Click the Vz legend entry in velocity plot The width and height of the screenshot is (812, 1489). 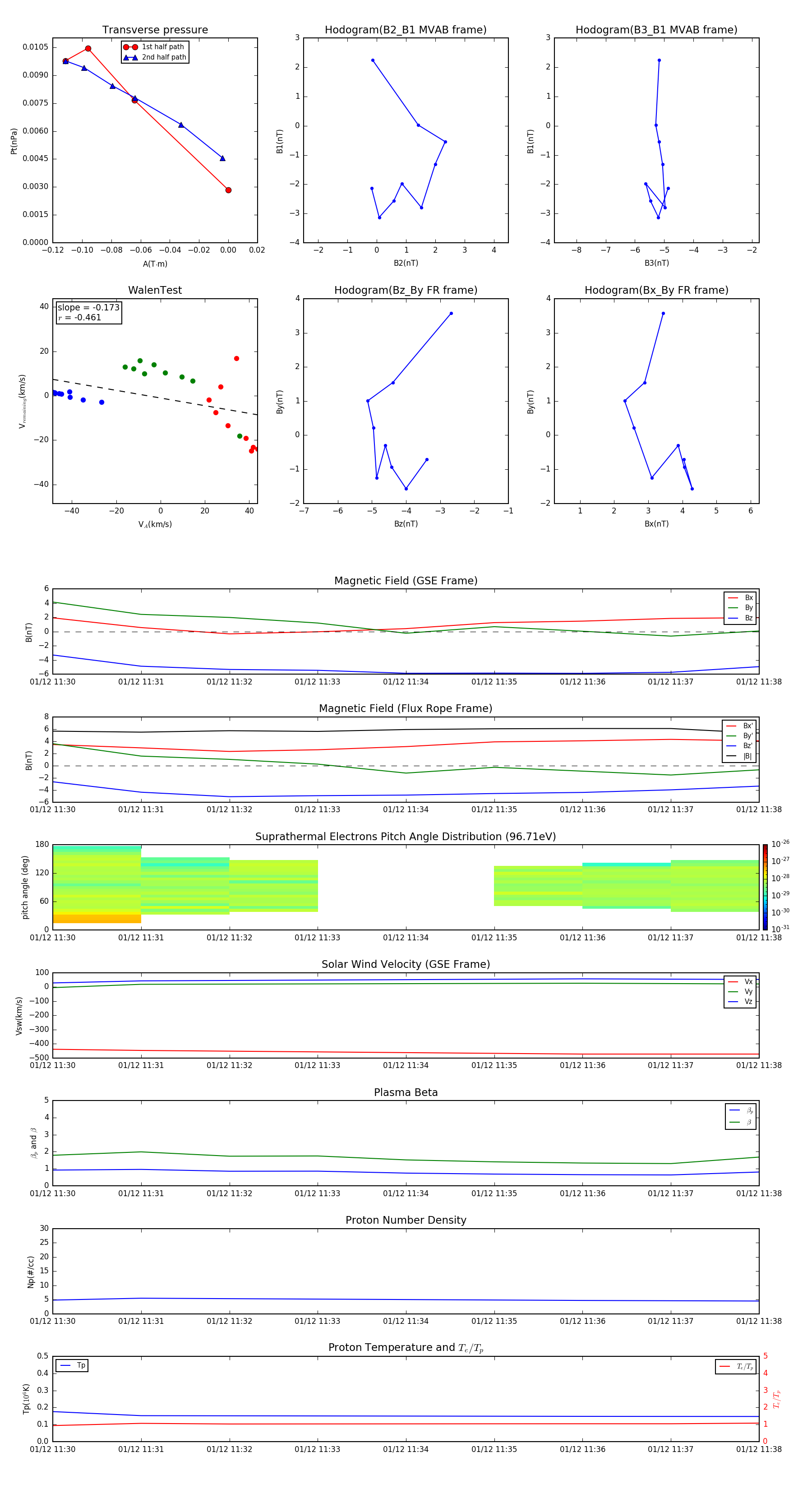[x=740, y=1002]
